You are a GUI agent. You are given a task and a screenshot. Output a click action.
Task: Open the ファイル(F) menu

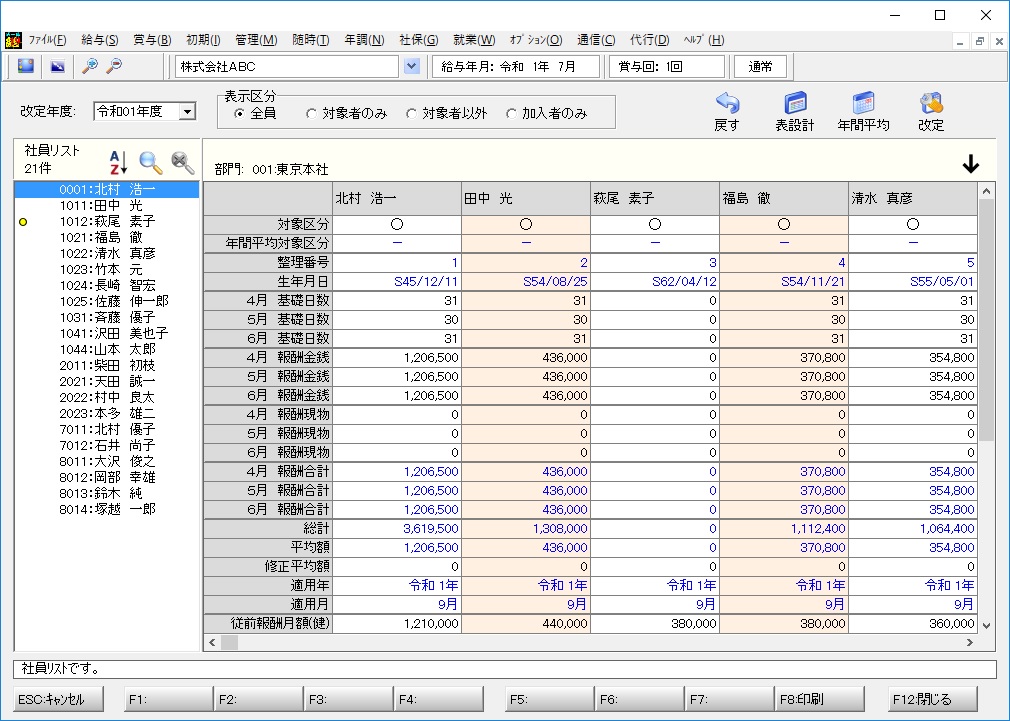[x=47, y=40]
